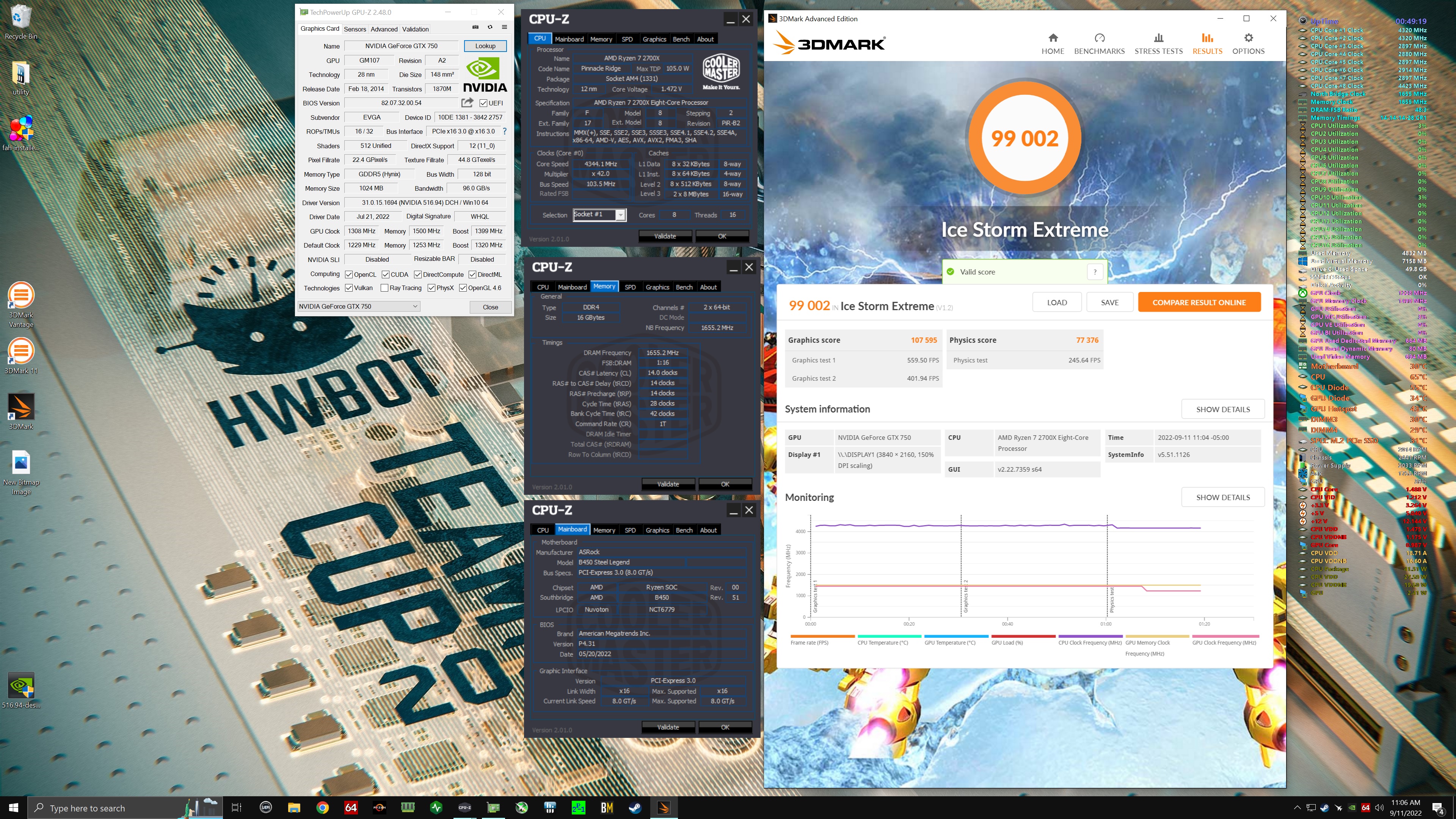This screenshot has height=819, width=1456.
Task: Expand hidden system tray icons
Action: point(1297,808)
